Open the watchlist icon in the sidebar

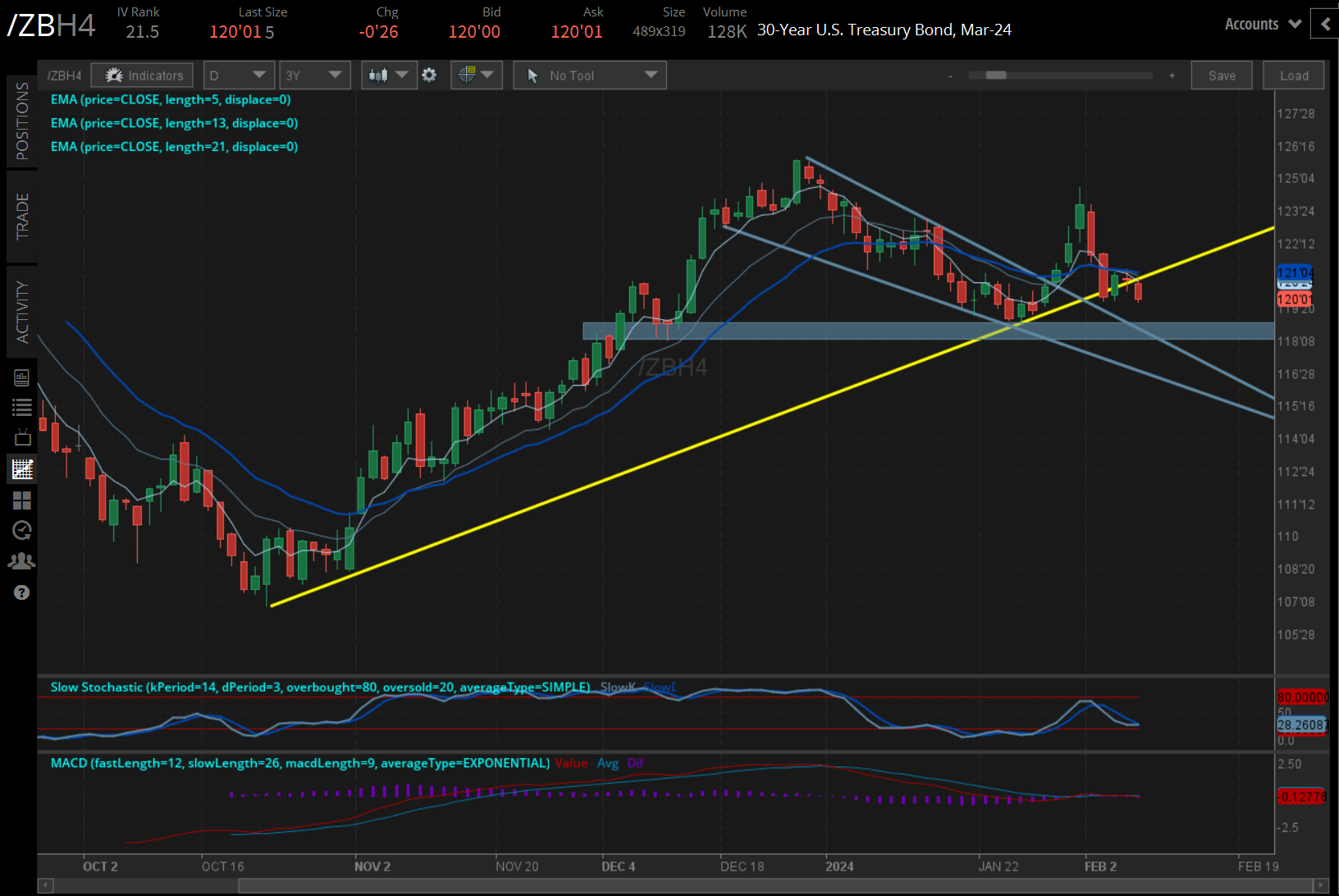coord(22,407)
